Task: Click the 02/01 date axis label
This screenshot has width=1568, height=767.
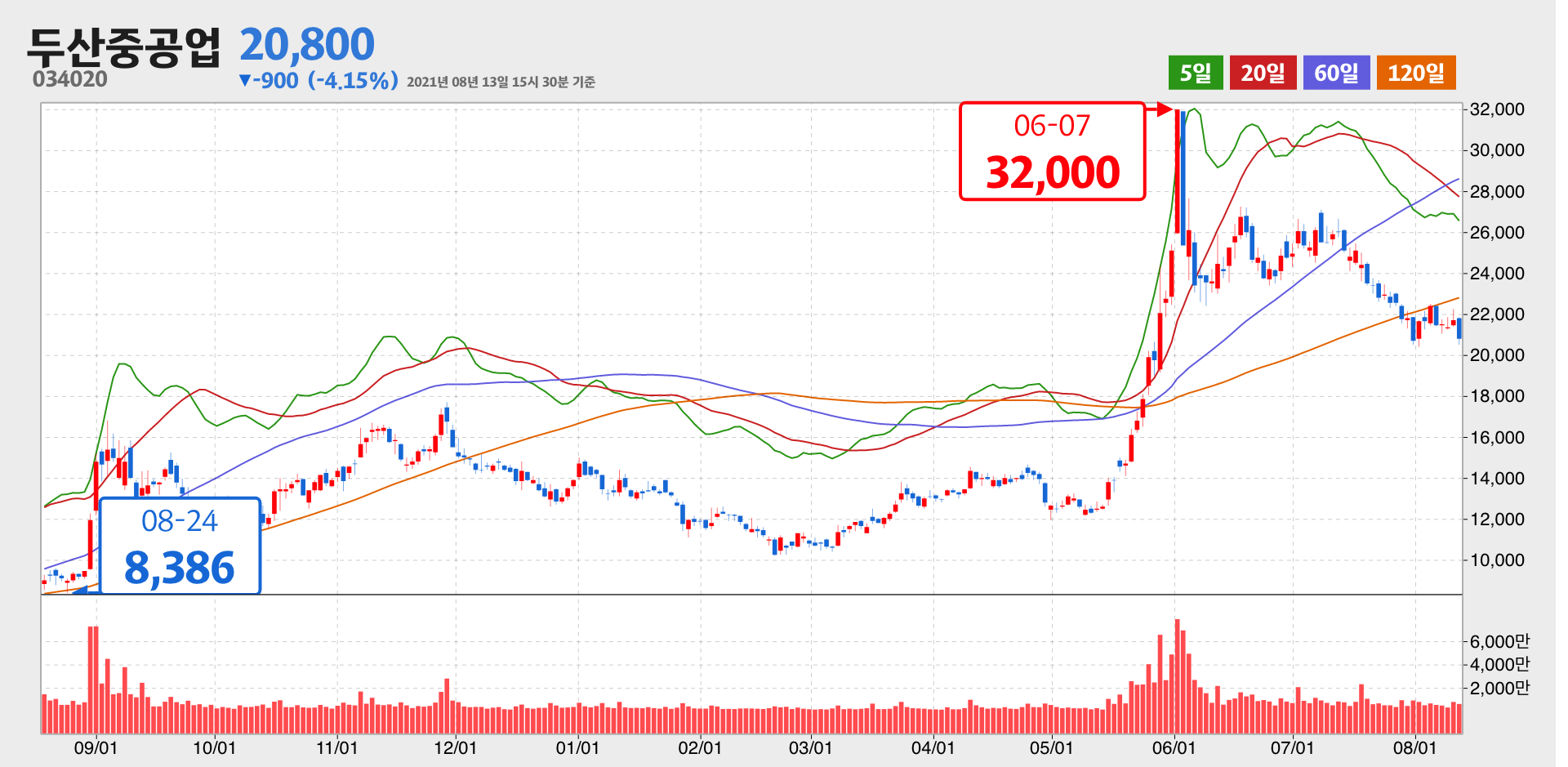Action: point(700,747)
